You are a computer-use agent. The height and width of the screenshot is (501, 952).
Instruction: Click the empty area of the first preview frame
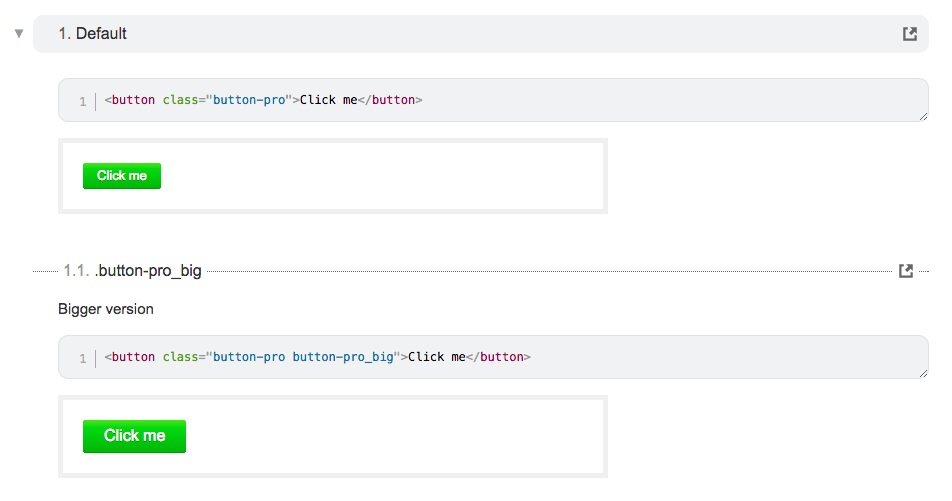coord(382,176)
